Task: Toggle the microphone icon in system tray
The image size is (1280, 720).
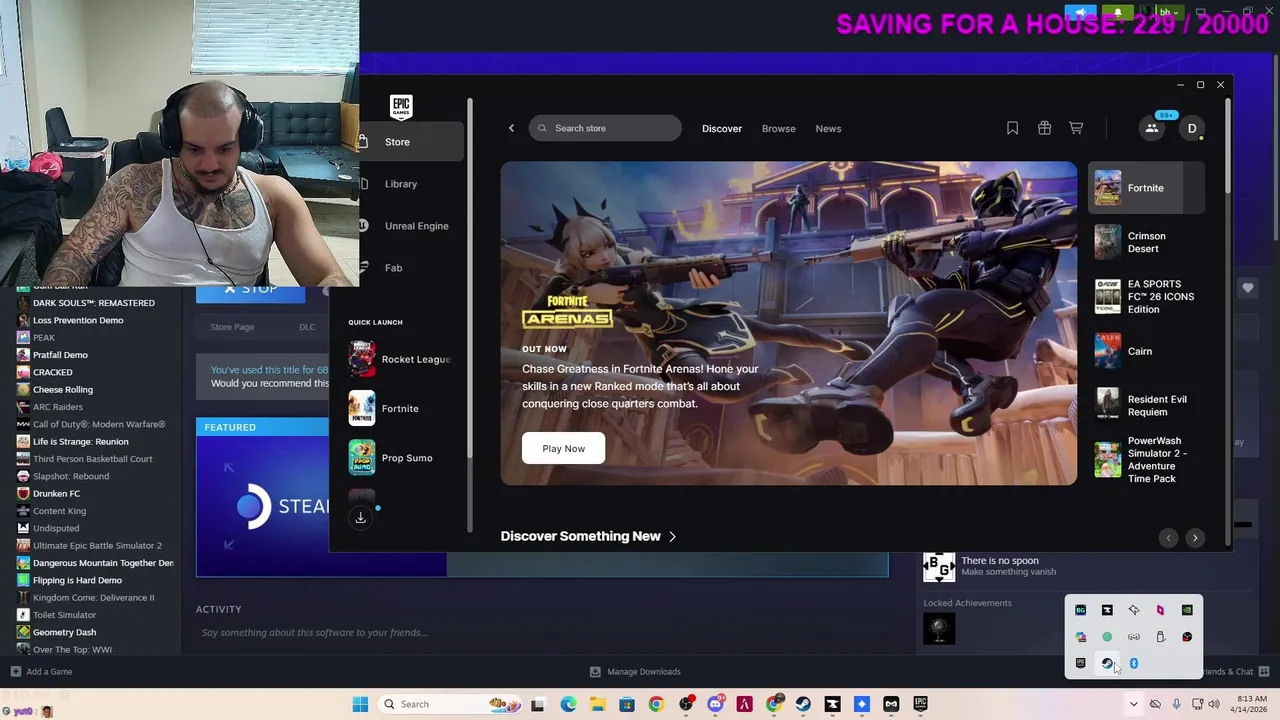Action: 1176,704
